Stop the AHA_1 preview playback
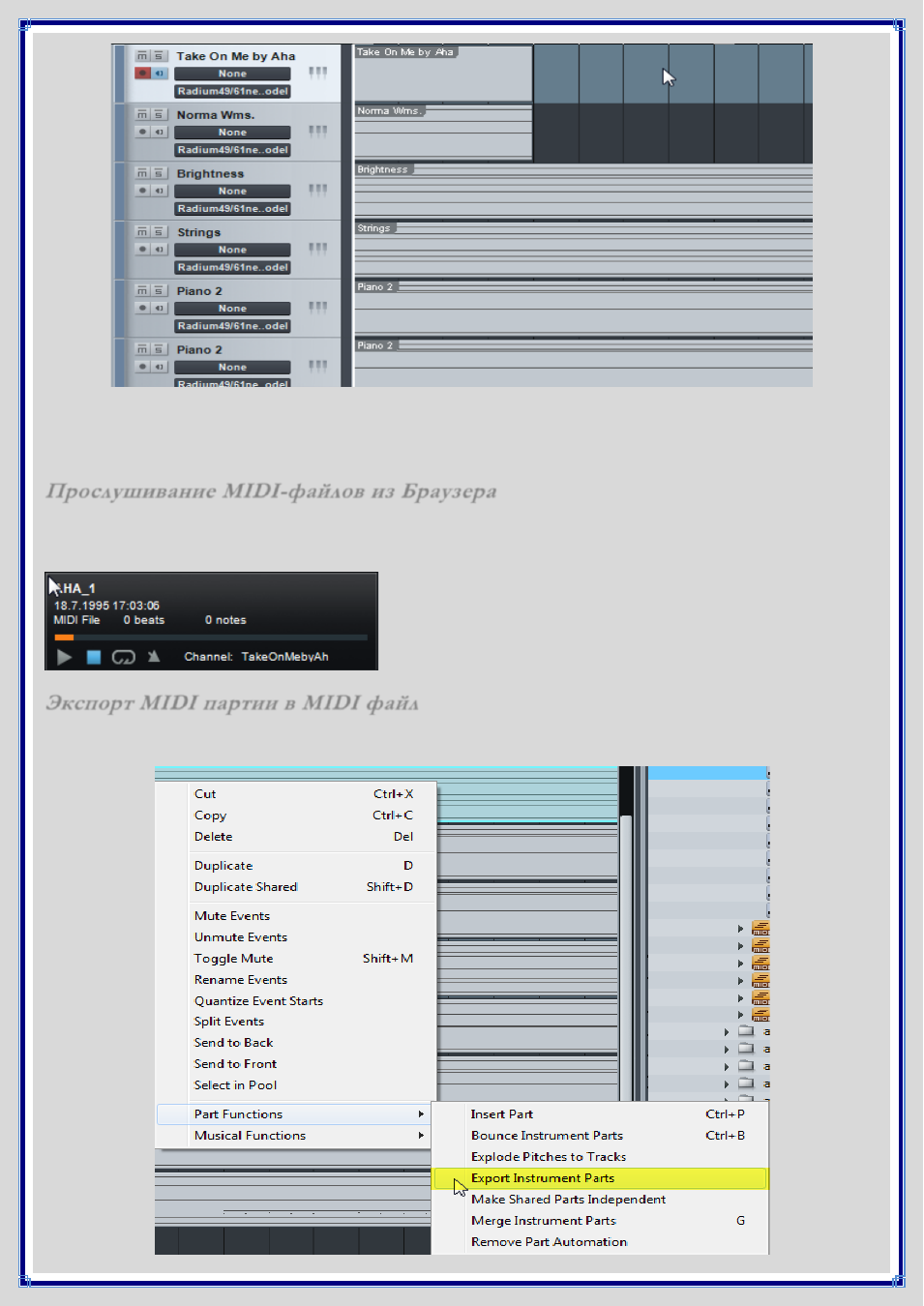This screenshot has height=1306, width=924. [94, 657]
